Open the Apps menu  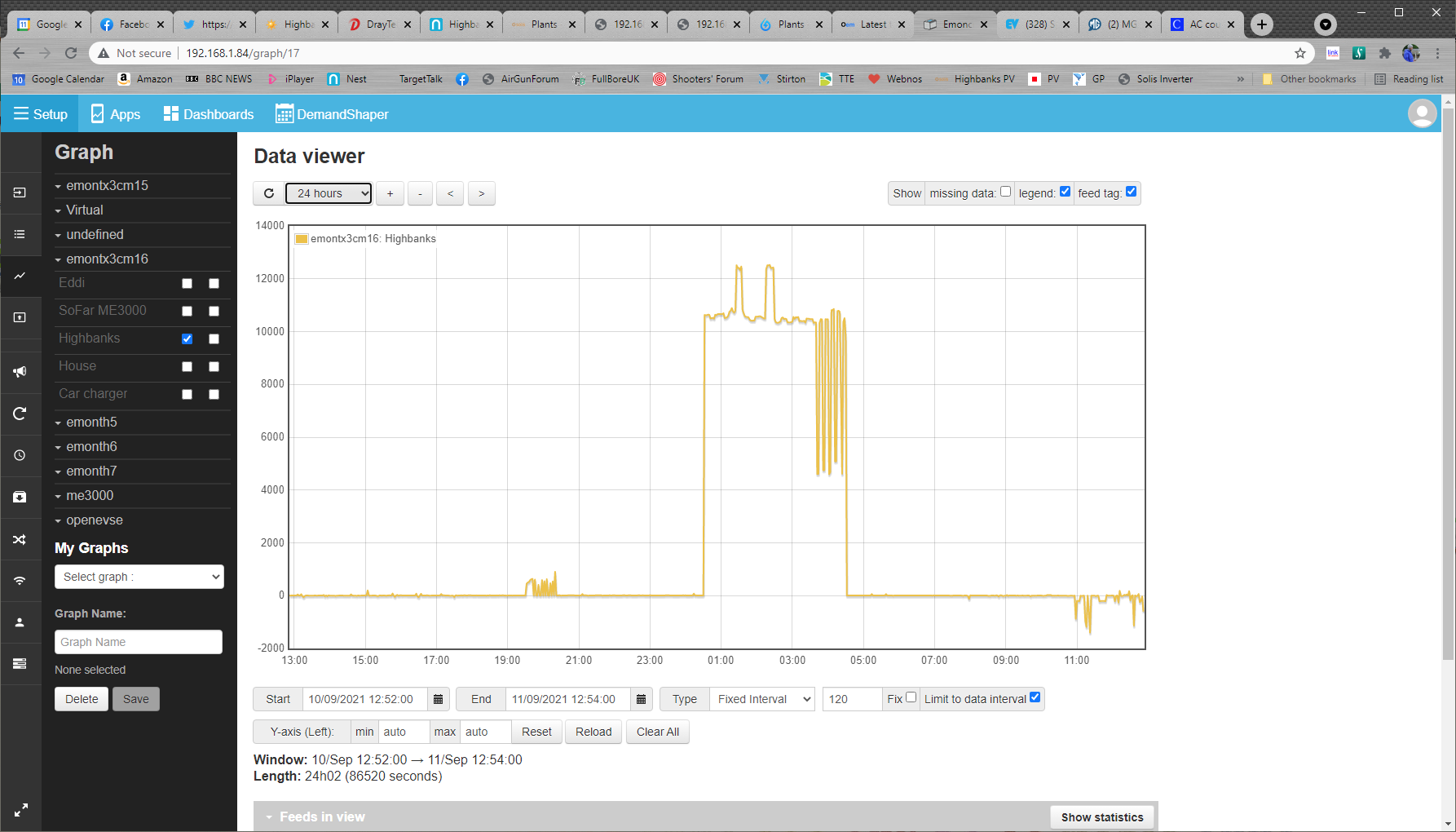pos(115,114)
